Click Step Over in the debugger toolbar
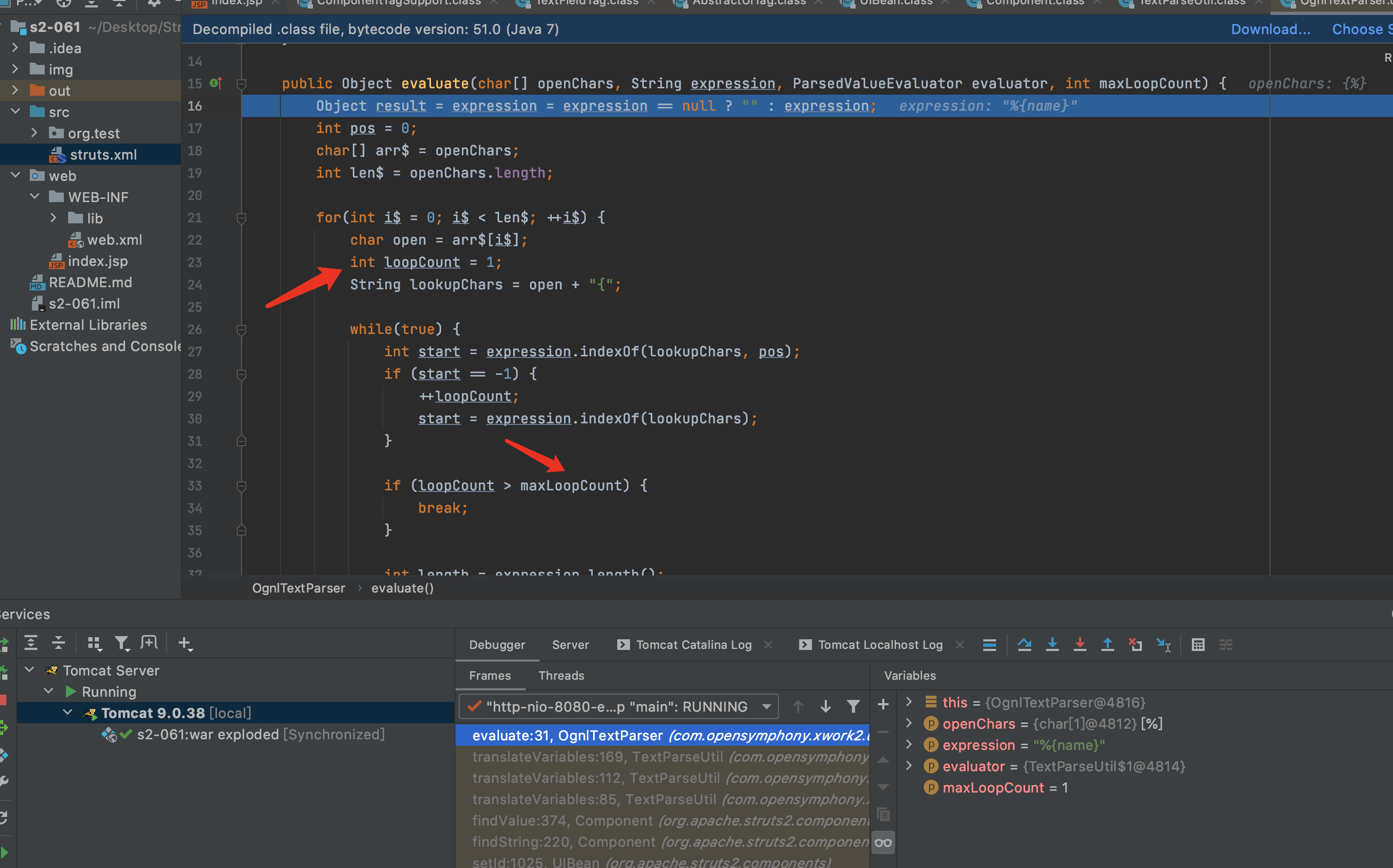 pos(1024,645)
